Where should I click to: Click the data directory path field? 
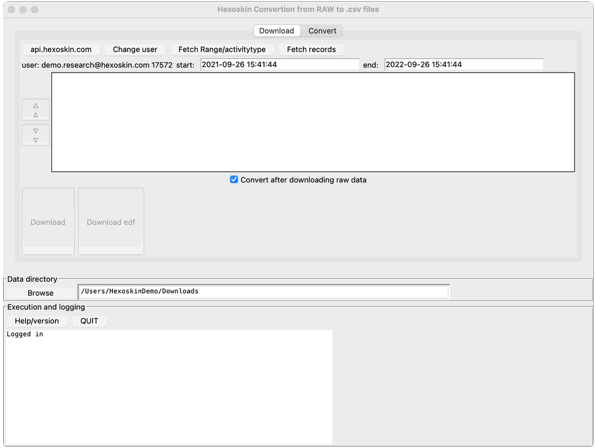tap(263, 291)
